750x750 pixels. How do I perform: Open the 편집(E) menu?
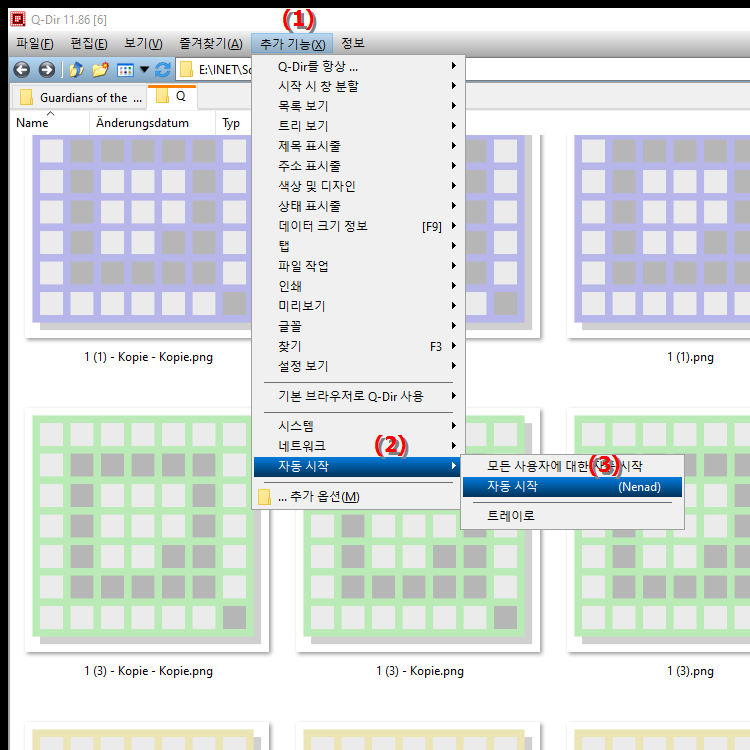[x=89, y=44]
